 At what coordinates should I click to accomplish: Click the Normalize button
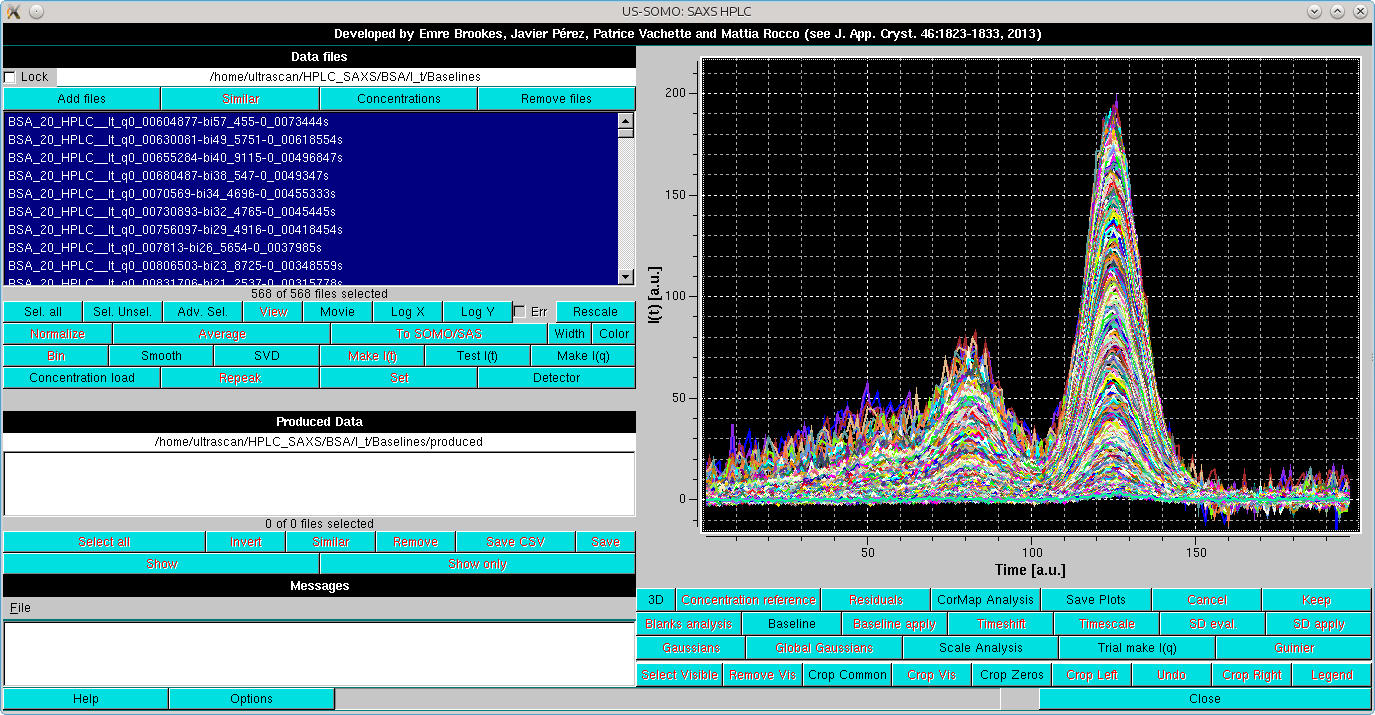pos(58,334)
